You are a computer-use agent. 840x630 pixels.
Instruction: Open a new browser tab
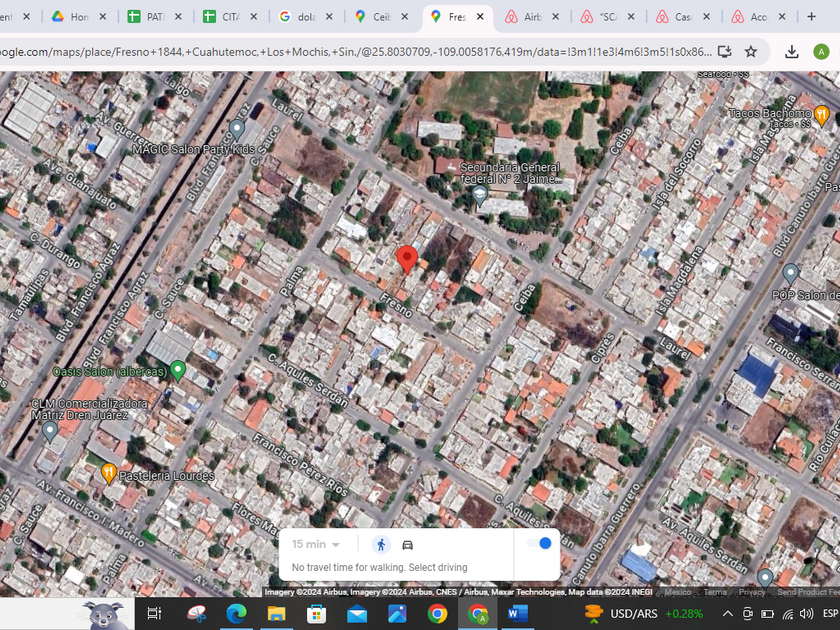pos(811,17)
